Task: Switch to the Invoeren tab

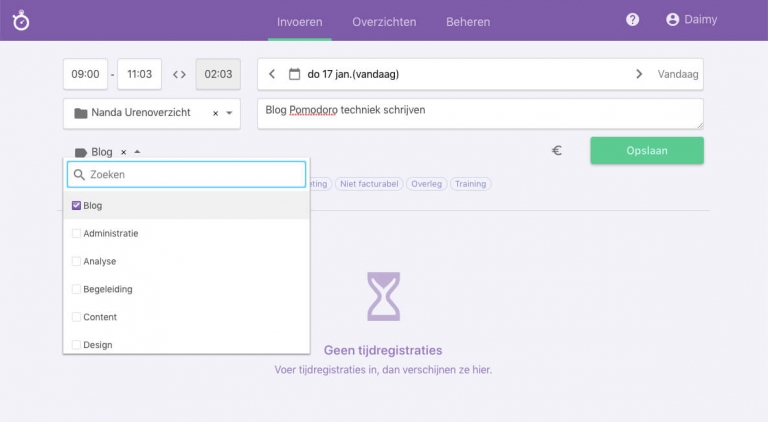Action: coord(300,22)
